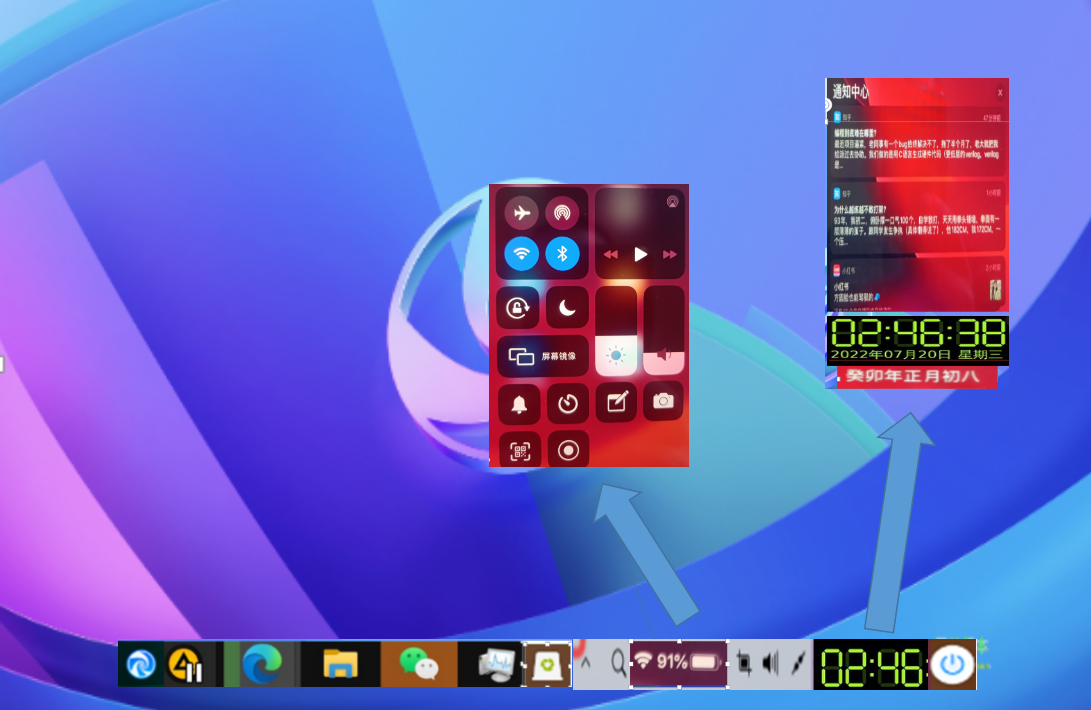This screenshot has width=1091, height=710.
Task: Tap the bell silent mode icon
Action: (x=518, y=404)
